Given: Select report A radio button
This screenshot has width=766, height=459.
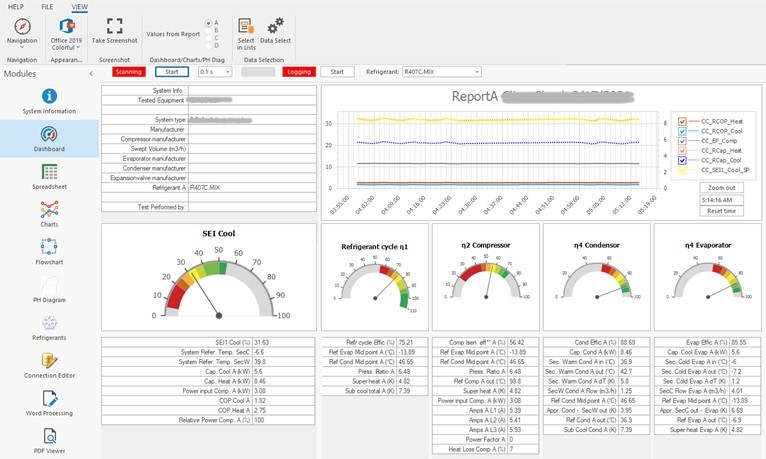Looking at the screenshot, I should (209, 23).
